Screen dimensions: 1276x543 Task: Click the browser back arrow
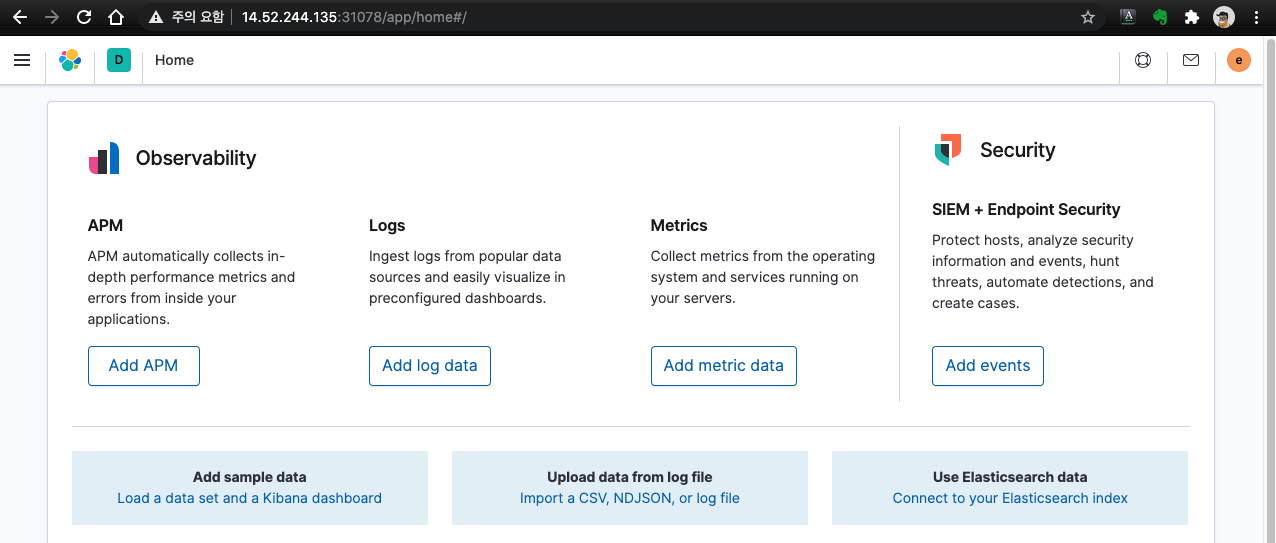point(20,17)
